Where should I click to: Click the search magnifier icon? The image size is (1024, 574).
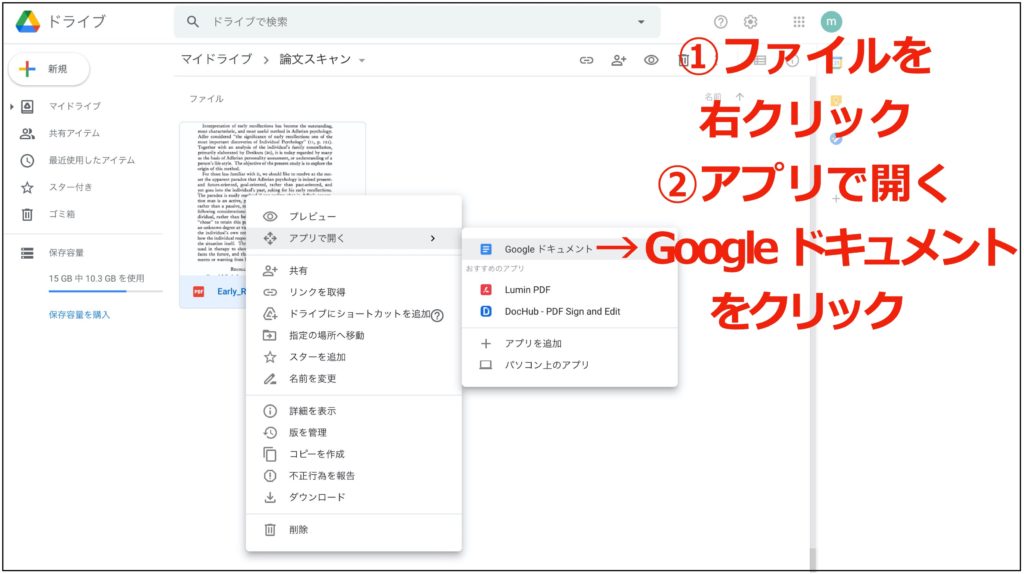(192, 22)
